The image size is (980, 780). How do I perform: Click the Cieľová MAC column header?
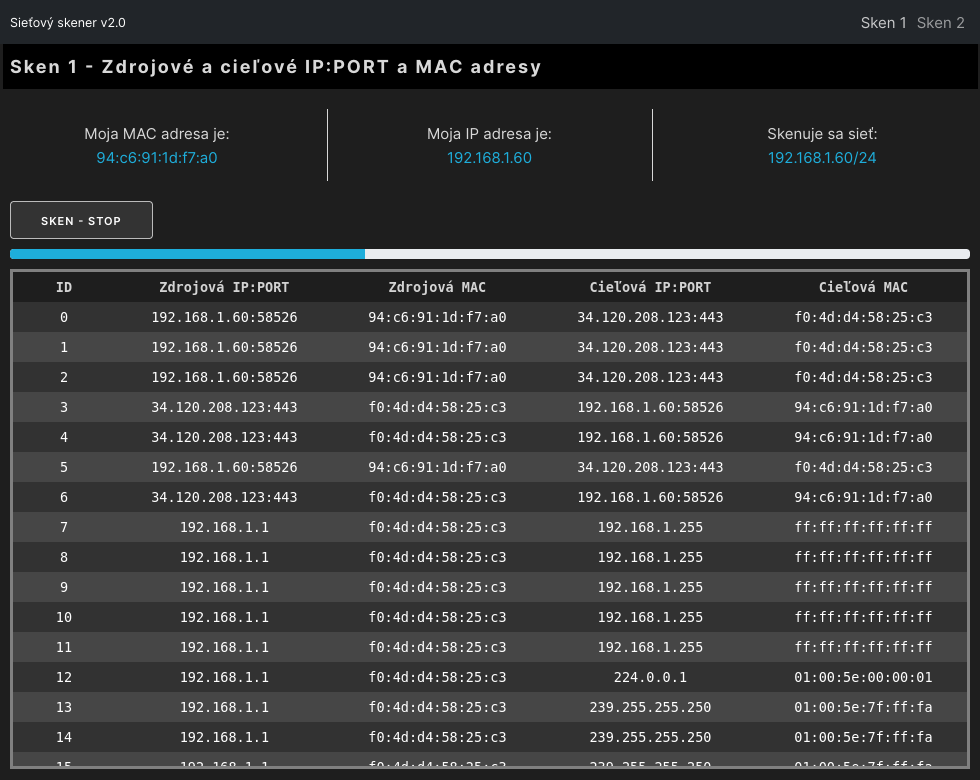tap(863, 287)
